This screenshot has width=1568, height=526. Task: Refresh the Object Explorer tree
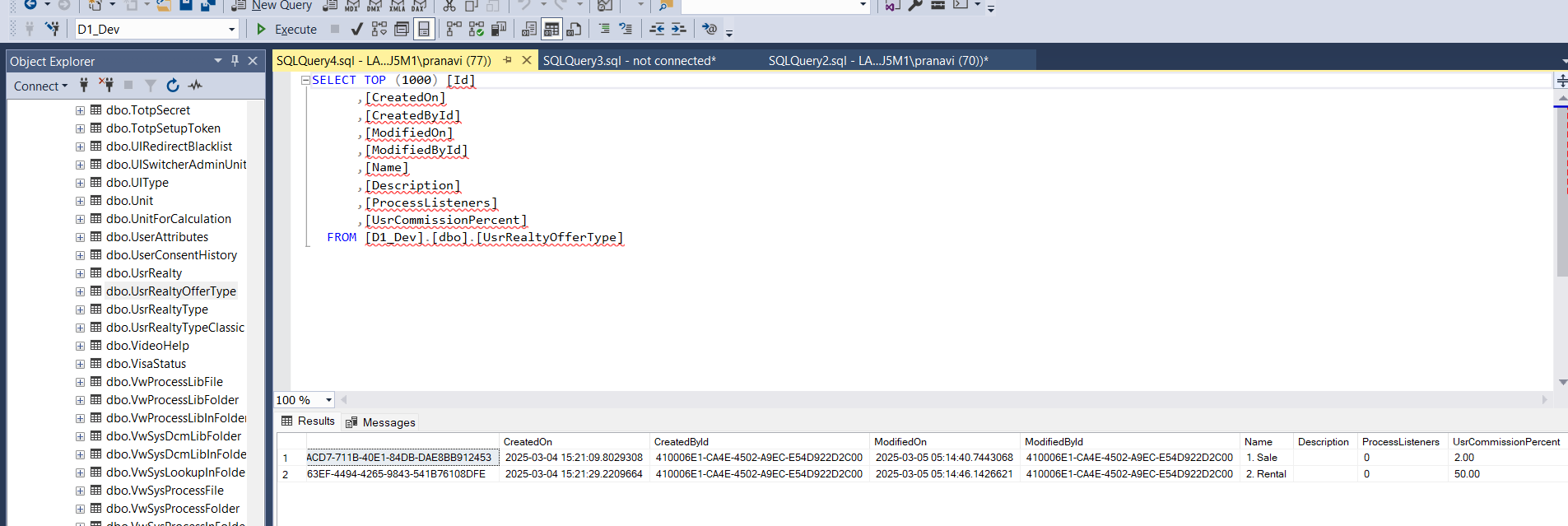tap(173, 85)
